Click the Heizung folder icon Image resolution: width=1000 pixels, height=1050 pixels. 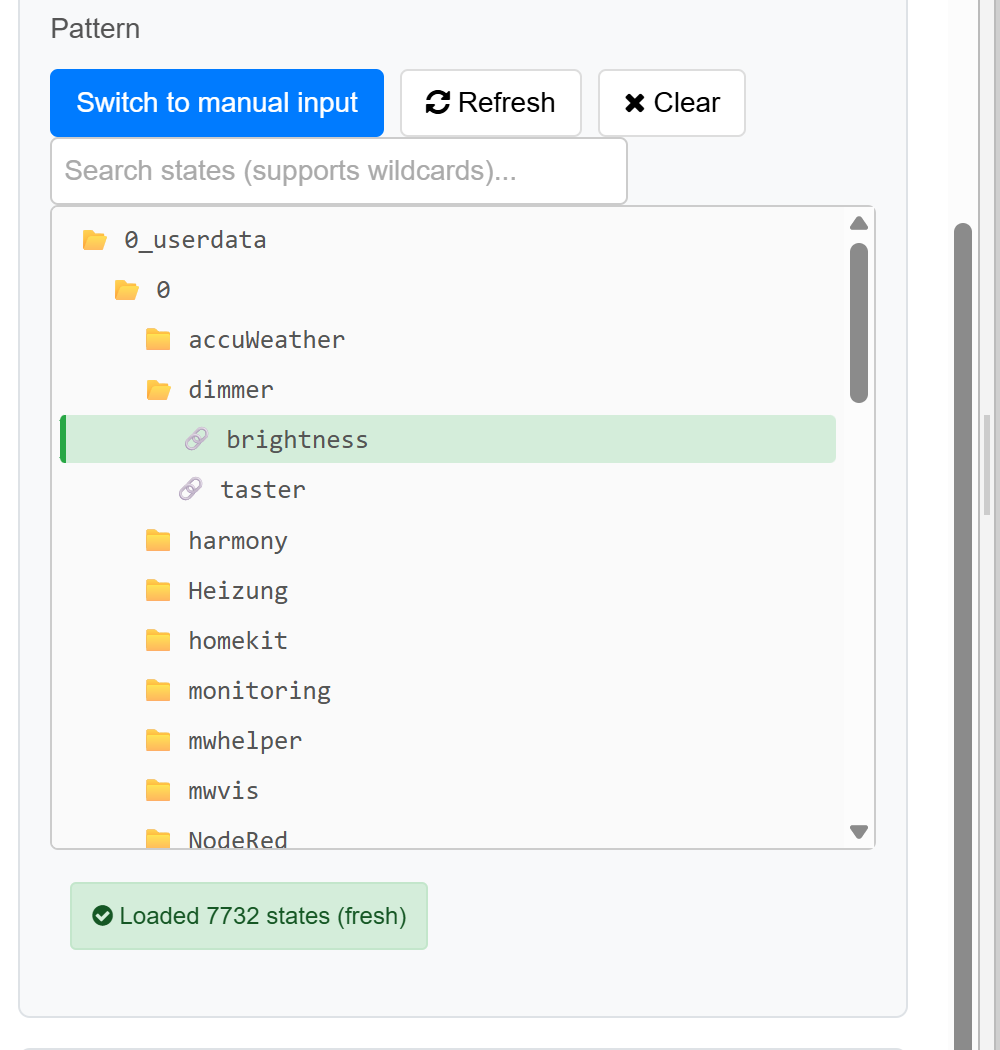(x=158, y=591)
